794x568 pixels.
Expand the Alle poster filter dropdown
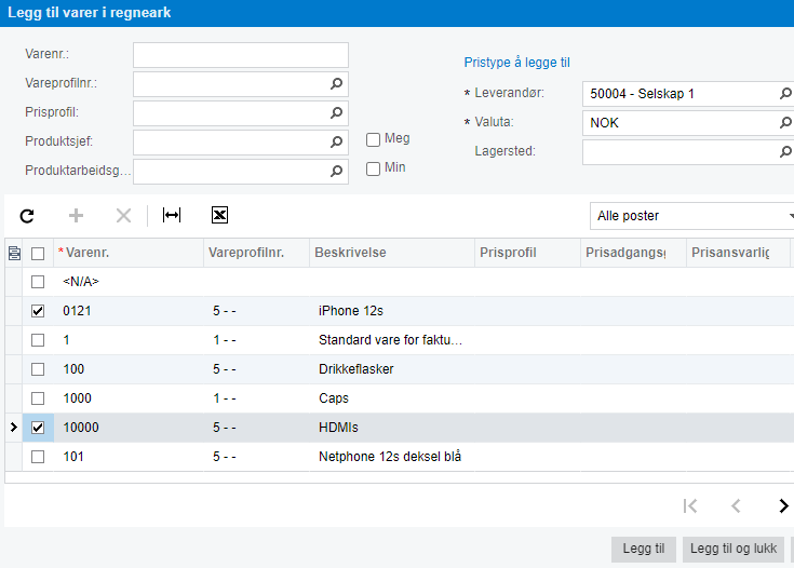click(x=690, y=216)
